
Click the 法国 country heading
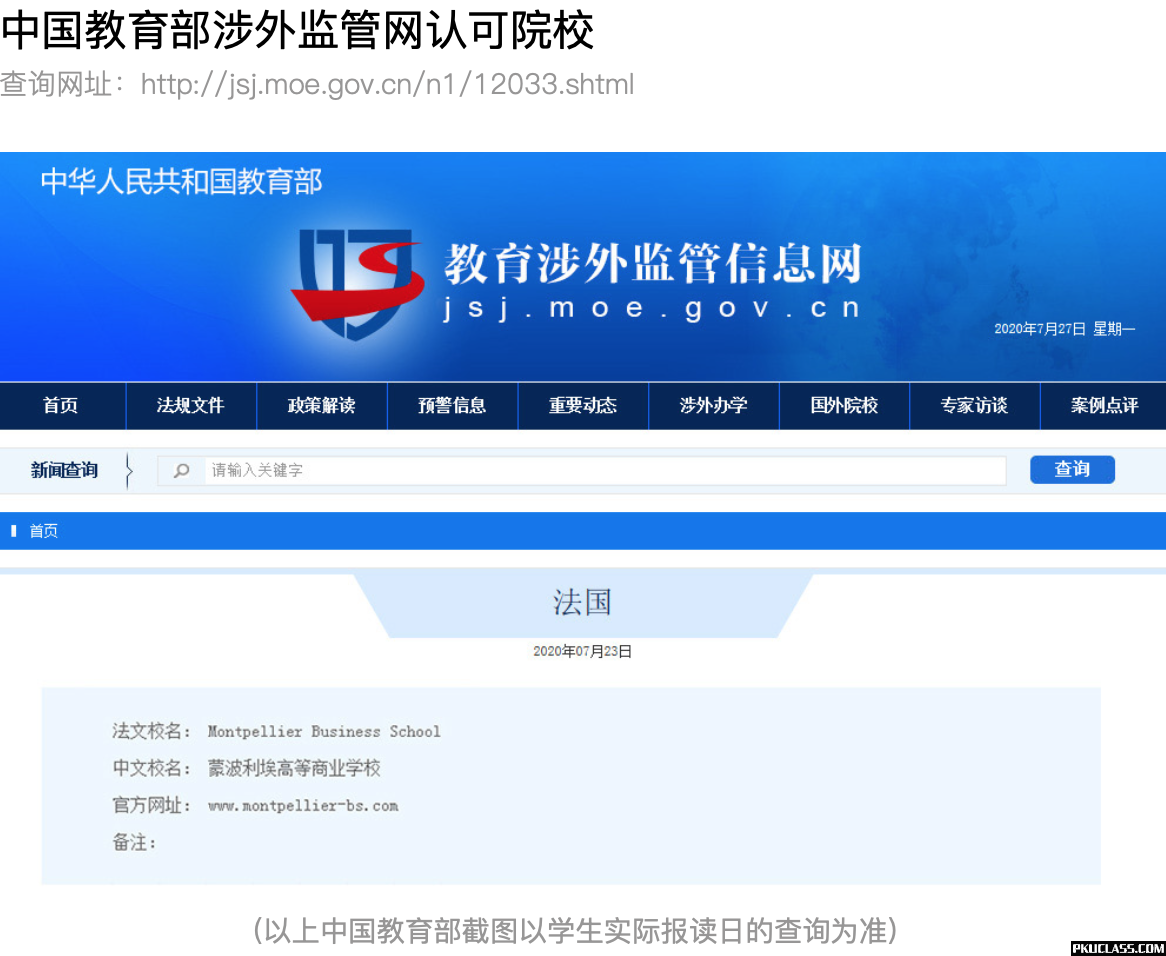(x=582, y=603)
